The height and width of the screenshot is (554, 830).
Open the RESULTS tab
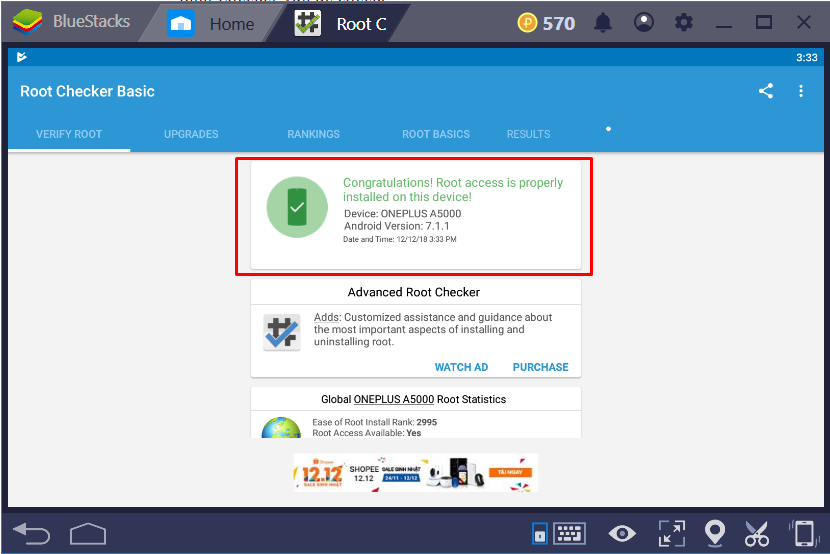[528, 134]
